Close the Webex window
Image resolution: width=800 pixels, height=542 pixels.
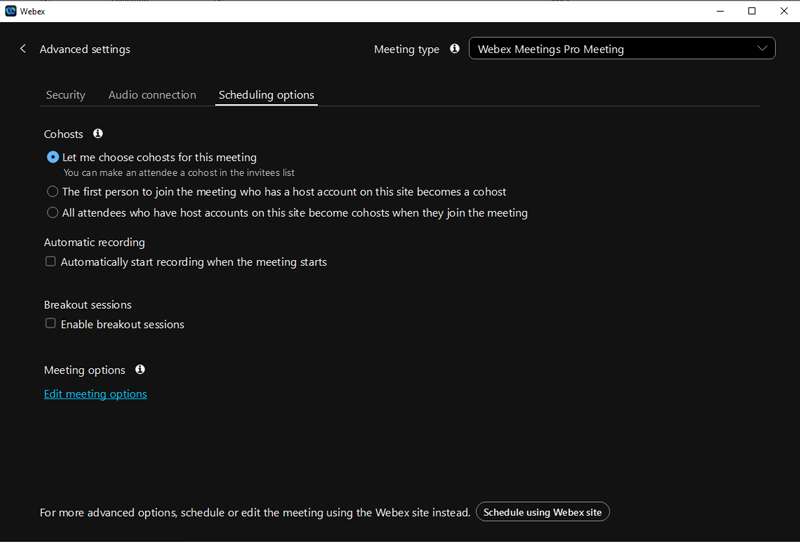pyautogui.click(x=784, y=11)
